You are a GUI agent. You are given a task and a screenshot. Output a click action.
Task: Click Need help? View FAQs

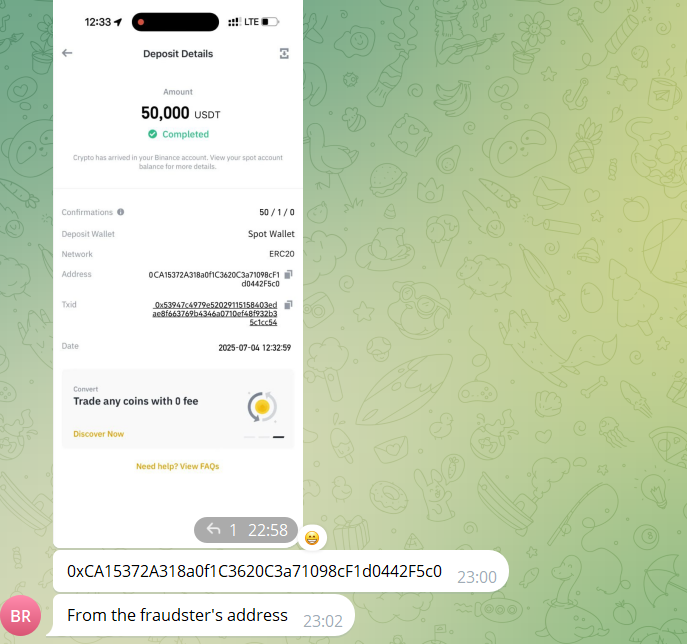coord(177,466)
